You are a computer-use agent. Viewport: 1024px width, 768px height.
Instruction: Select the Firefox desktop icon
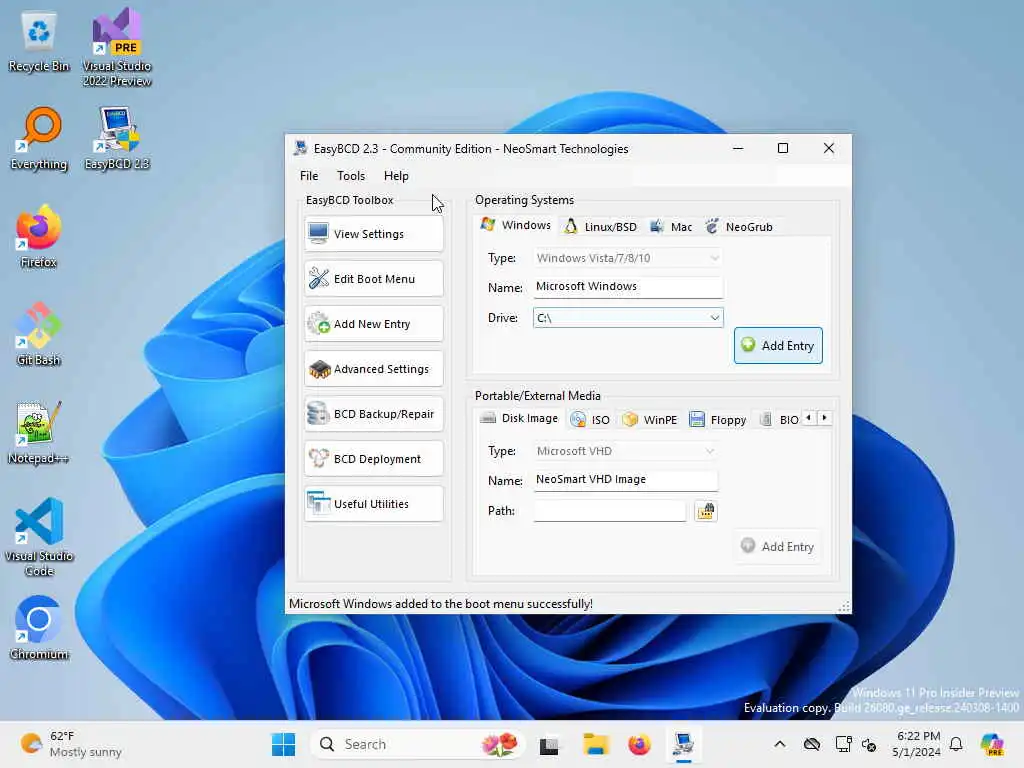[39, 237]
